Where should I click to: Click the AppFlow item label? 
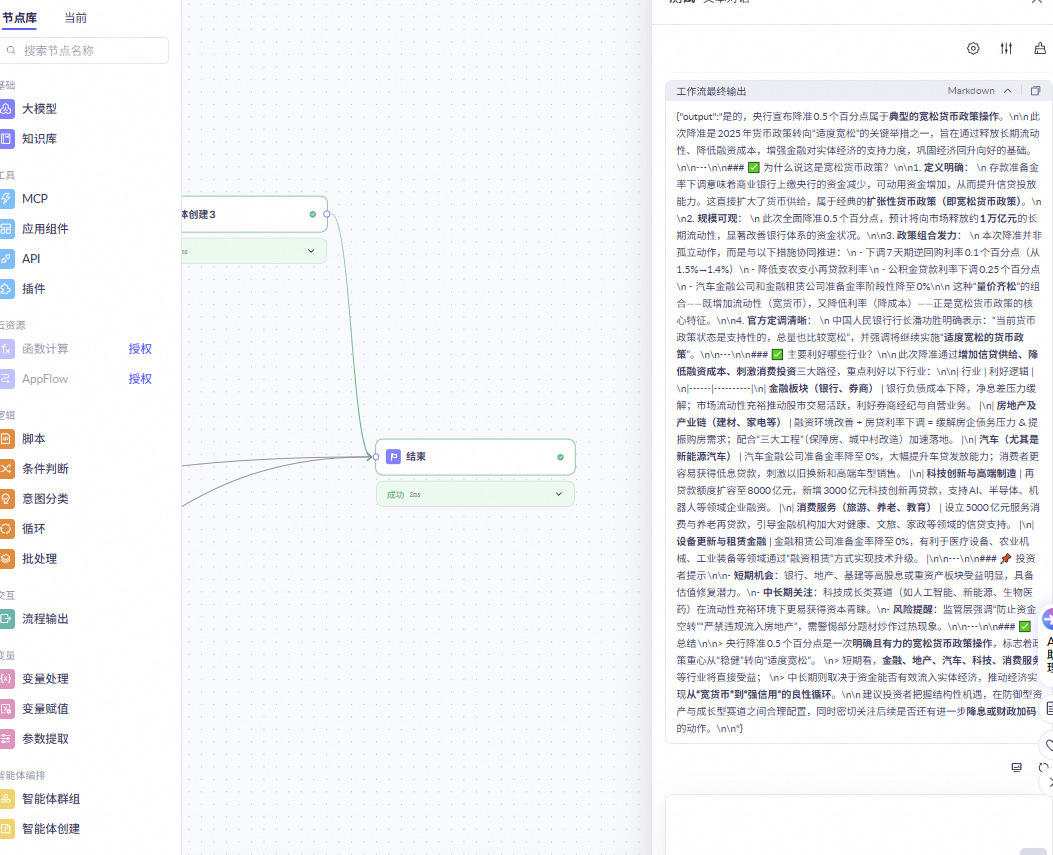pos(45,379)
